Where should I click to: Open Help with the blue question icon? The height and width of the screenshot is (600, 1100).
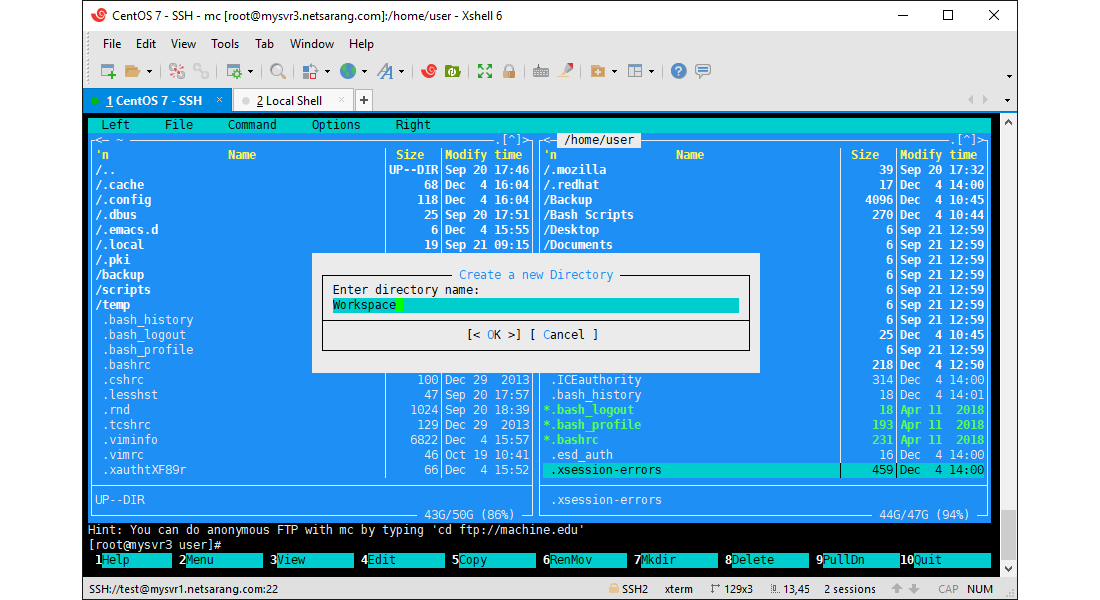[x=679, y=71]
